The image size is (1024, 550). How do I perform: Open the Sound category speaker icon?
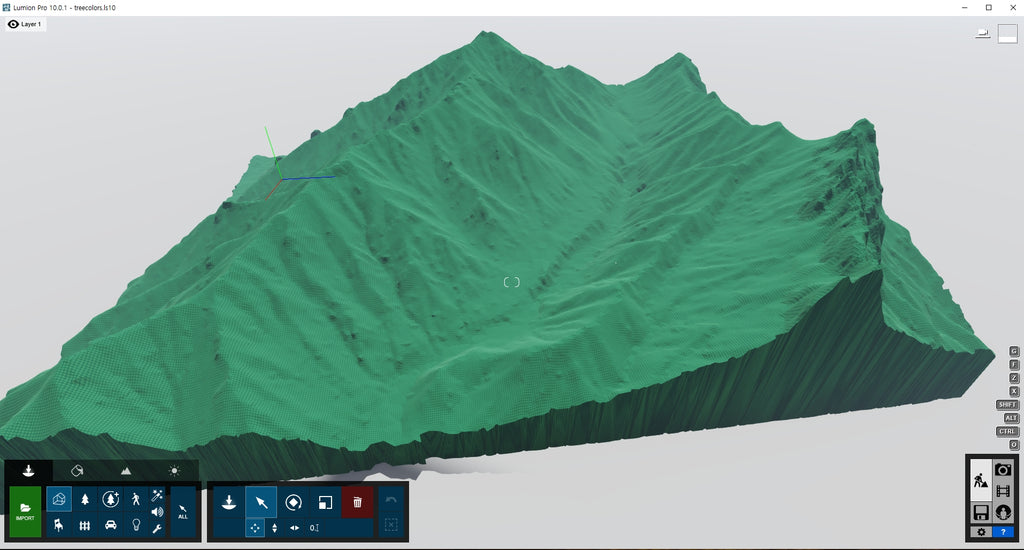(157, 512)
